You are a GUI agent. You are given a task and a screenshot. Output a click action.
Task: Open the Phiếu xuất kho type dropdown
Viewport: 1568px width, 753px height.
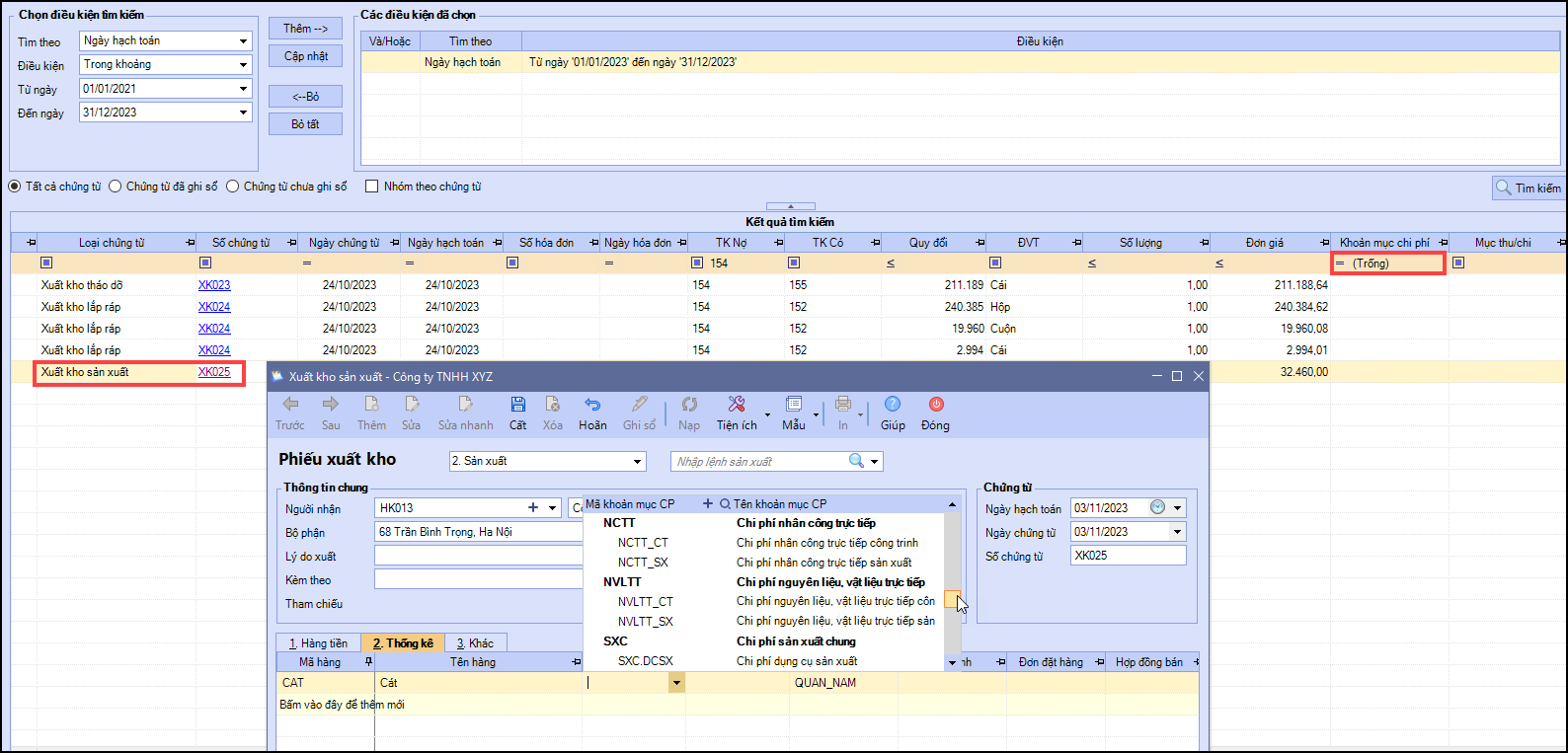(x=638, y=461)
